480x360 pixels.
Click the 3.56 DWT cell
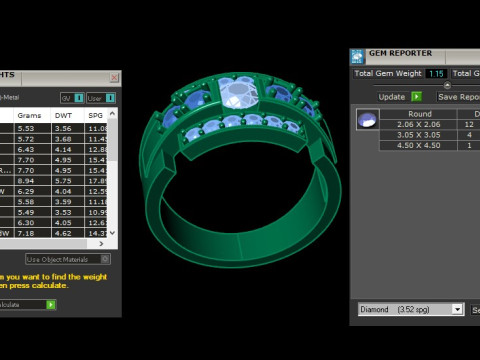(x=68, y=128)
